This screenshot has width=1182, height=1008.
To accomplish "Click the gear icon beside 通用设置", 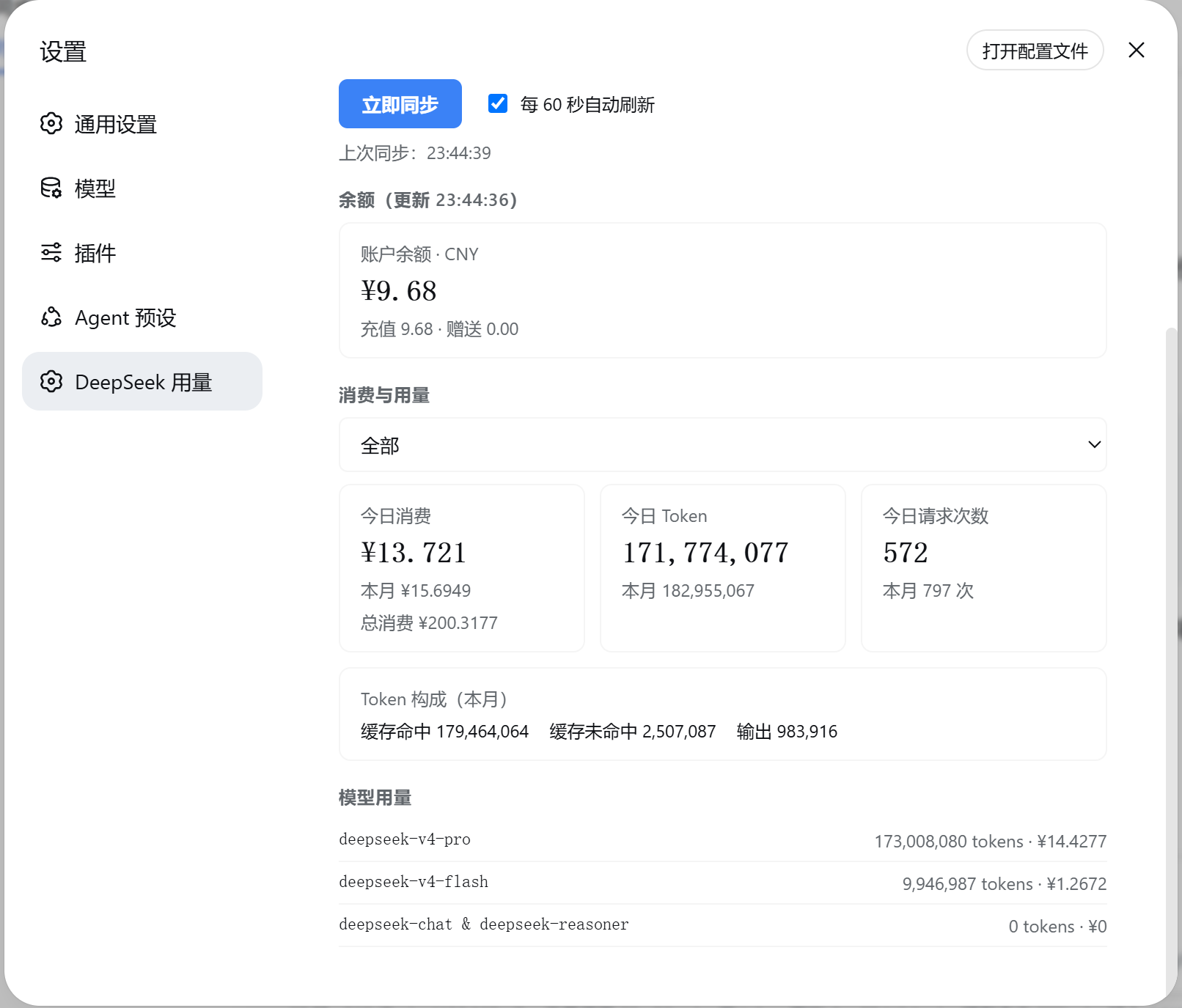I will (51, 123).
